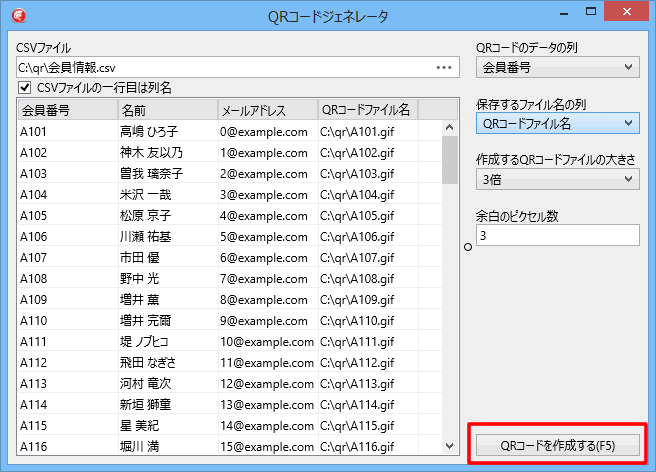Click the red app icon in title bar

click(19, 15)
